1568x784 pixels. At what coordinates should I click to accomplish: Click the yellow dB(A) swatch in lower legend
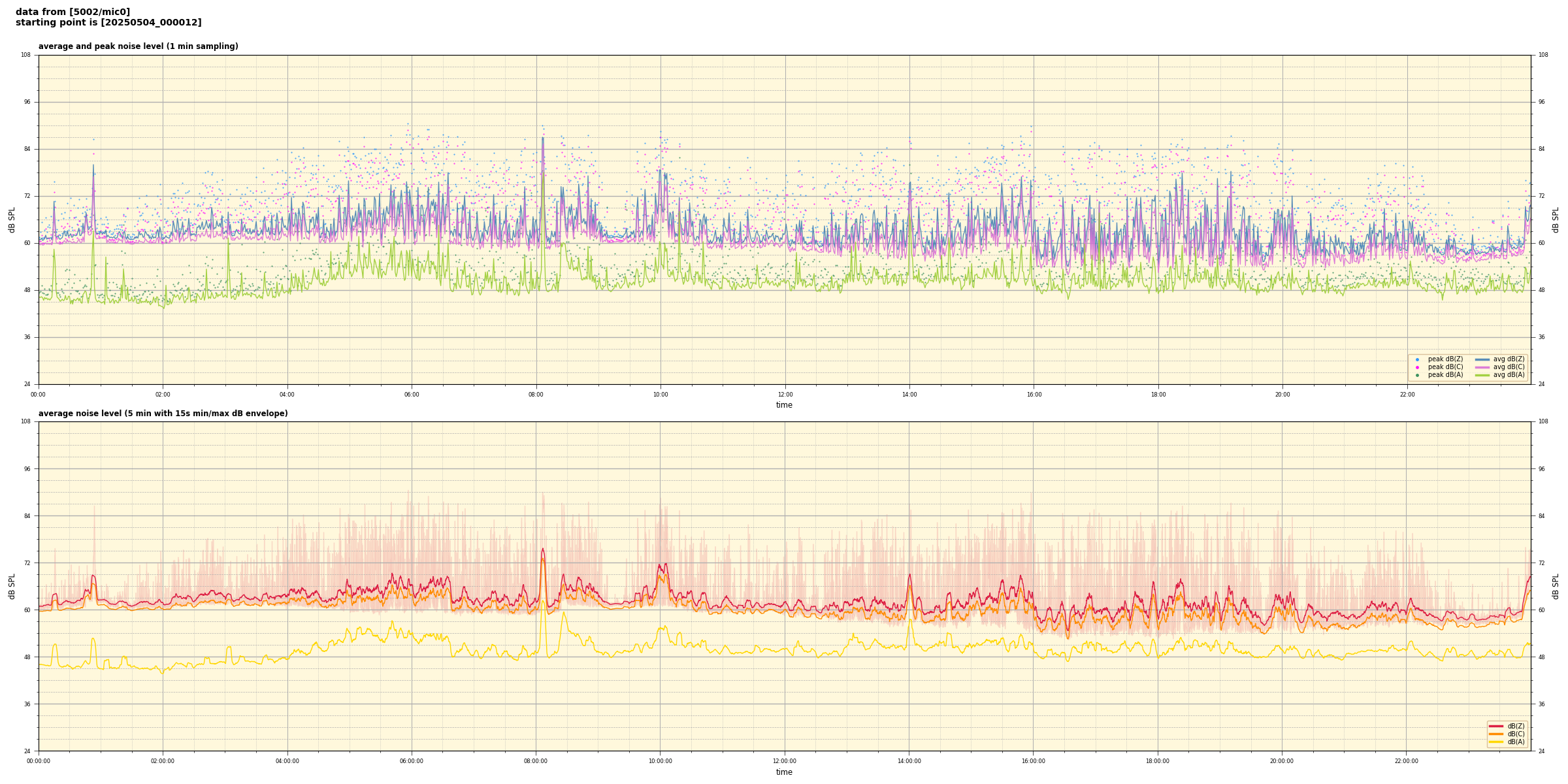tap(1496, 742)
